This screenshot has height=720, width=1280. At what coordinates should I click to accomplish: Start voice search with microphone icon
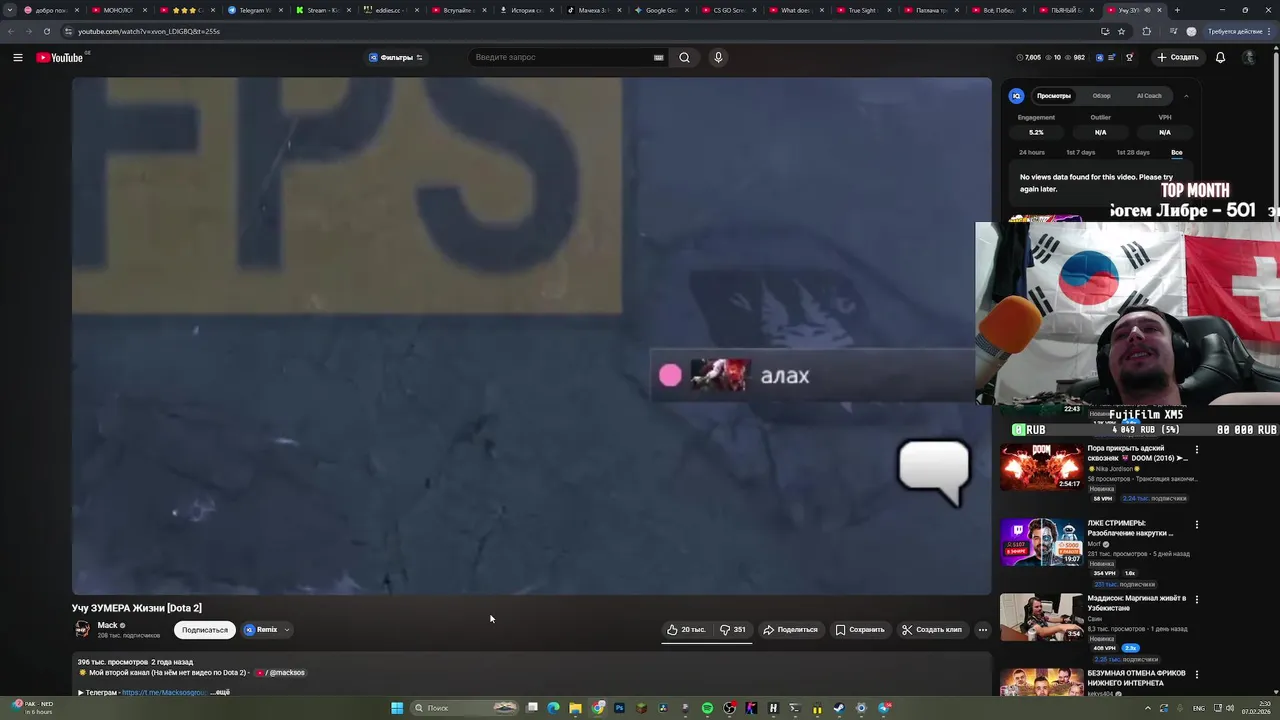point(718,57)
